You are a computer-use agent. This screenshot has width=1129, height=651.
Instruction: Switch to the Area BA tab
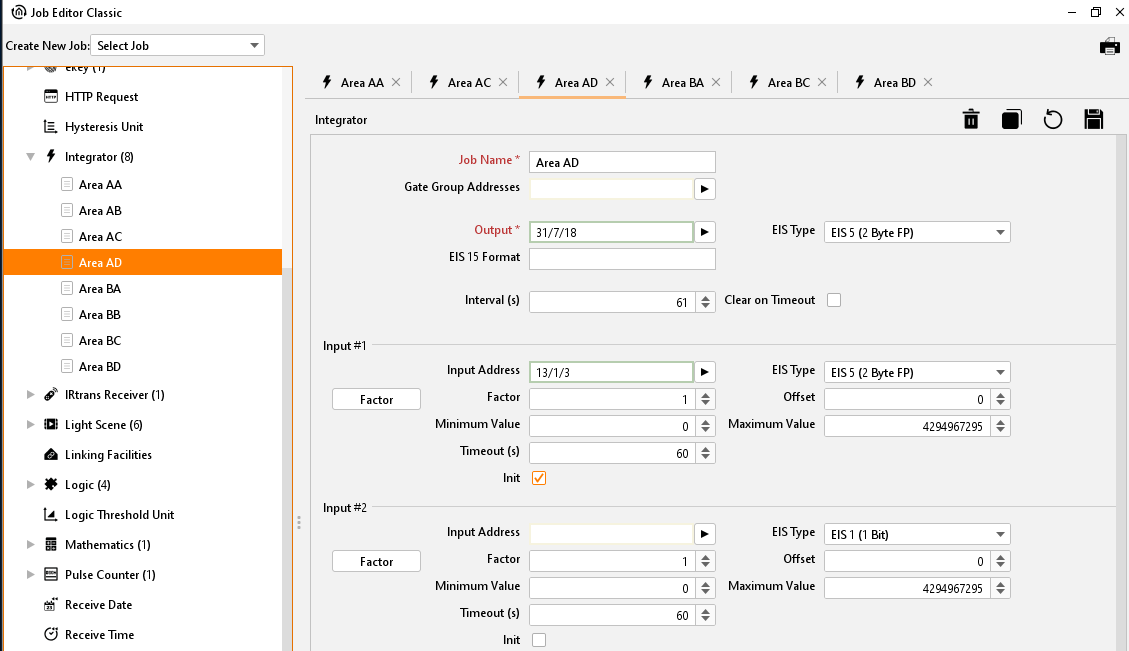pyautogui.click(x=682, y=83)
